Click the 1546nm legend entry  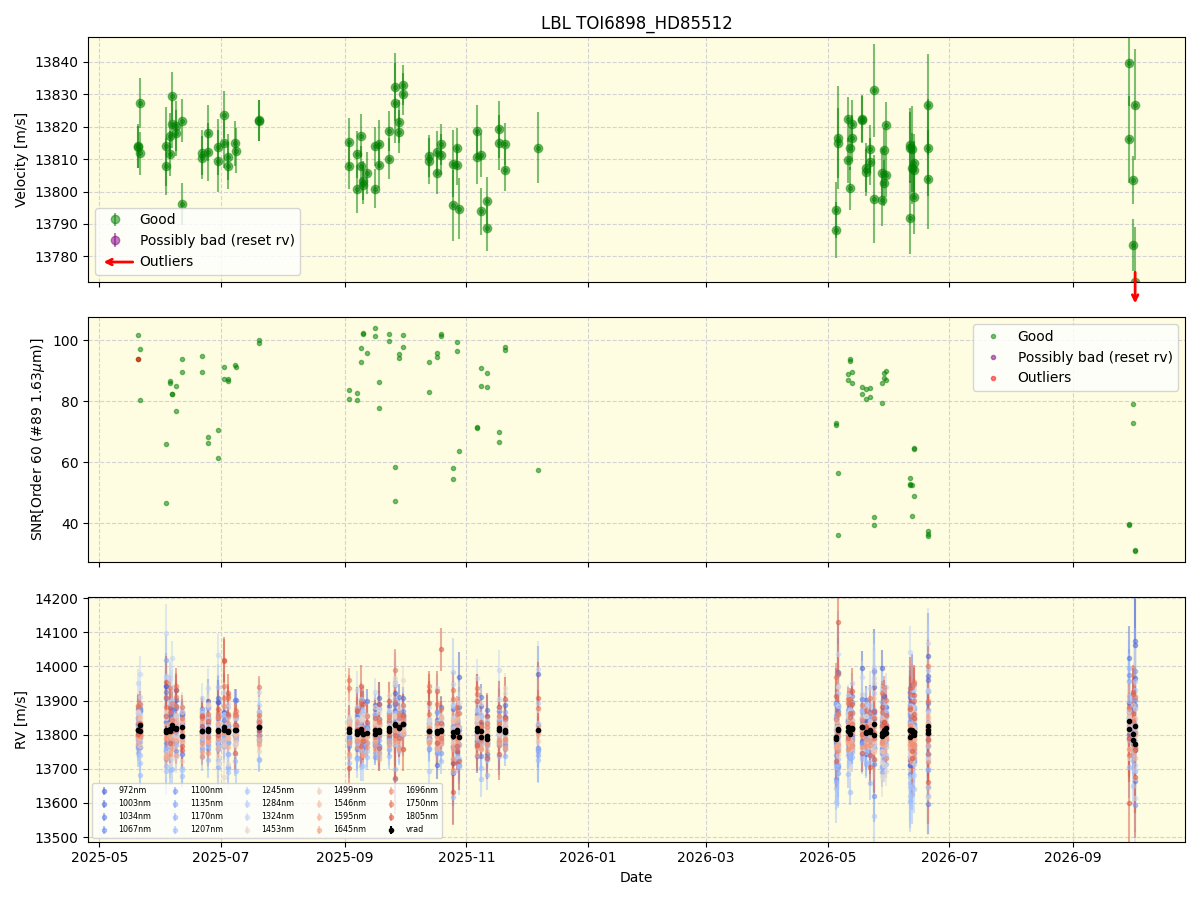tap(350, 803)
